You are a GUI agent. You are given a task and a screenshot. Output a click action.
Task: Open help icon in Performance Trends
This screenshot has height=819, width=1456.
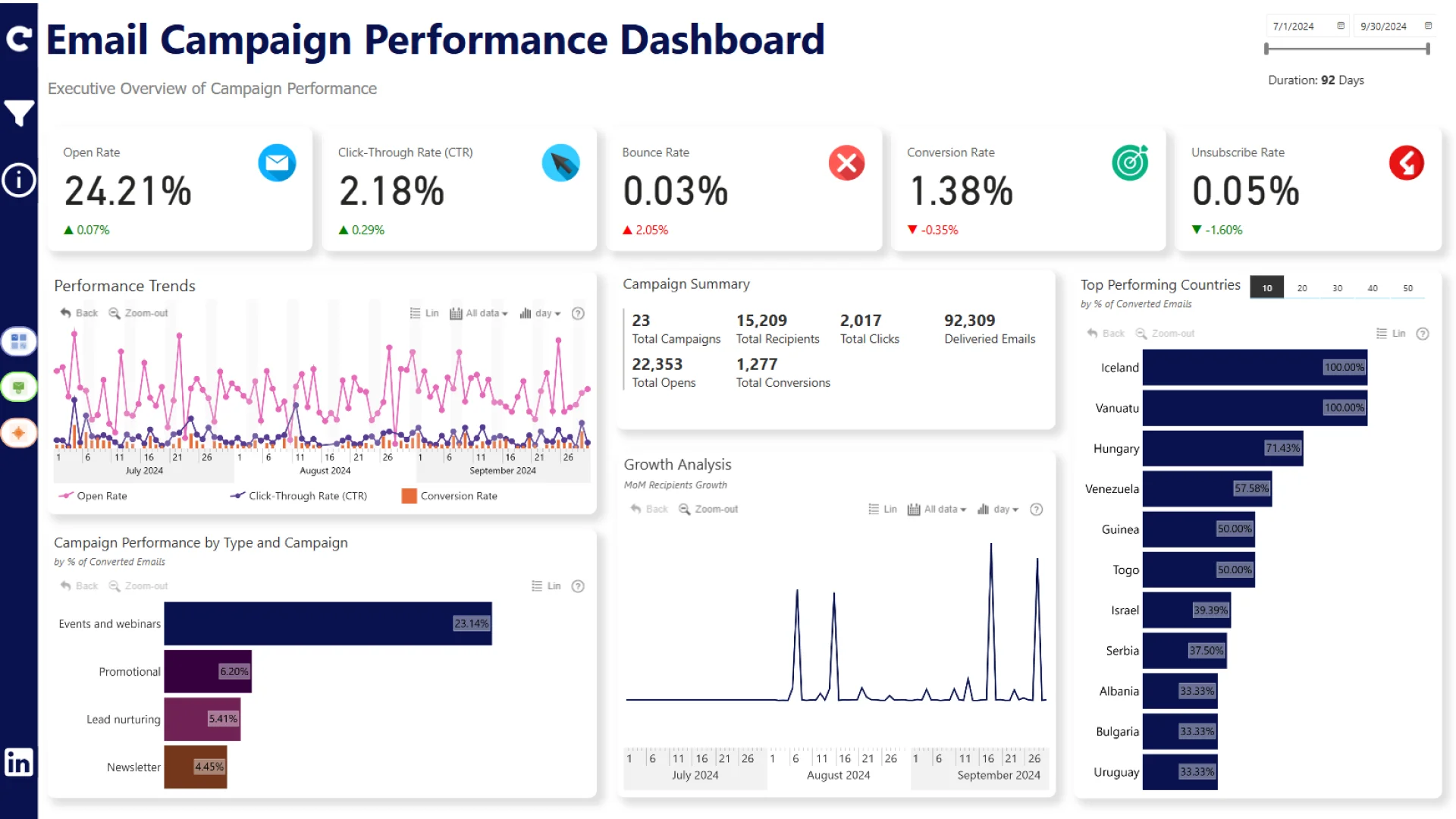(578, 313)
